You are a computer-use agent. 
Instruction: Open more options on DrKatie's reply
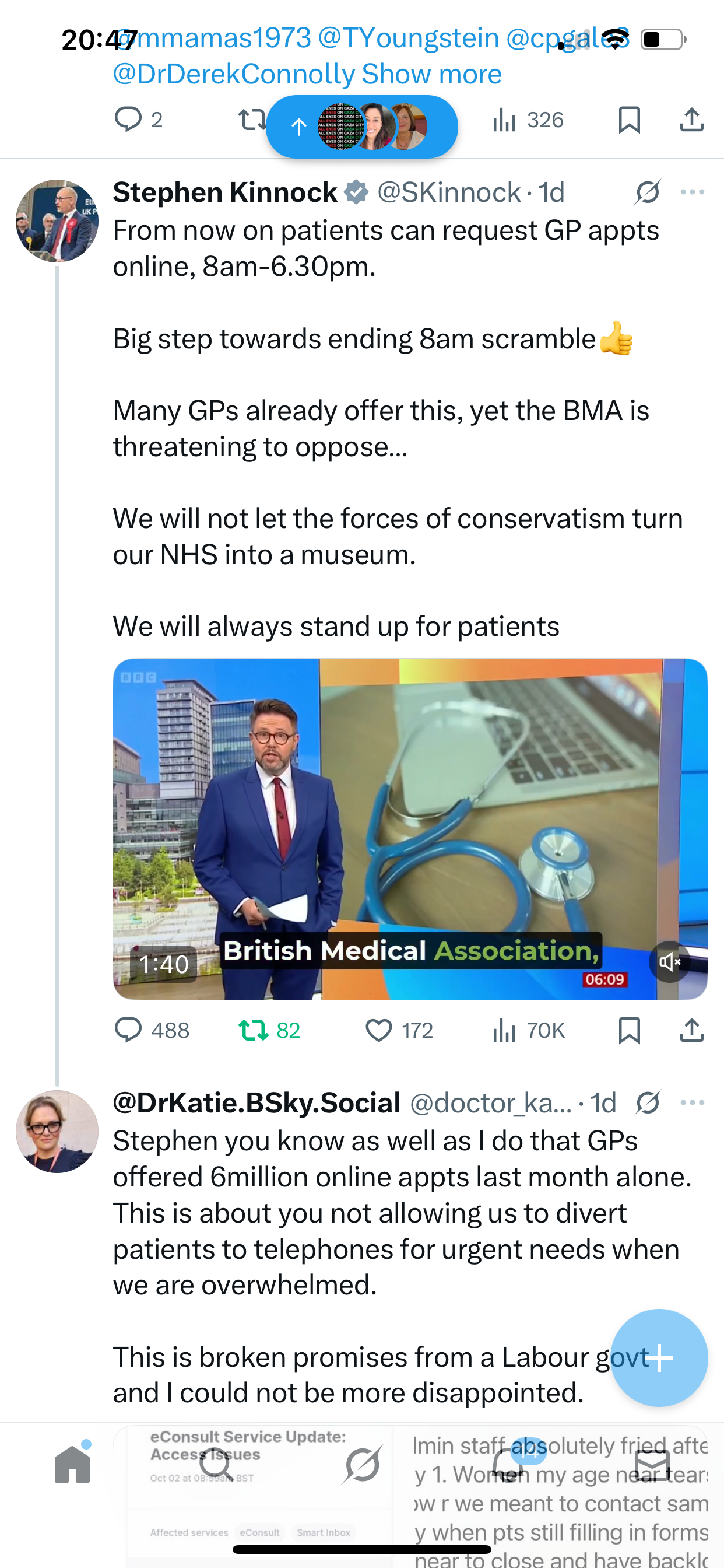pos(693,1102)
